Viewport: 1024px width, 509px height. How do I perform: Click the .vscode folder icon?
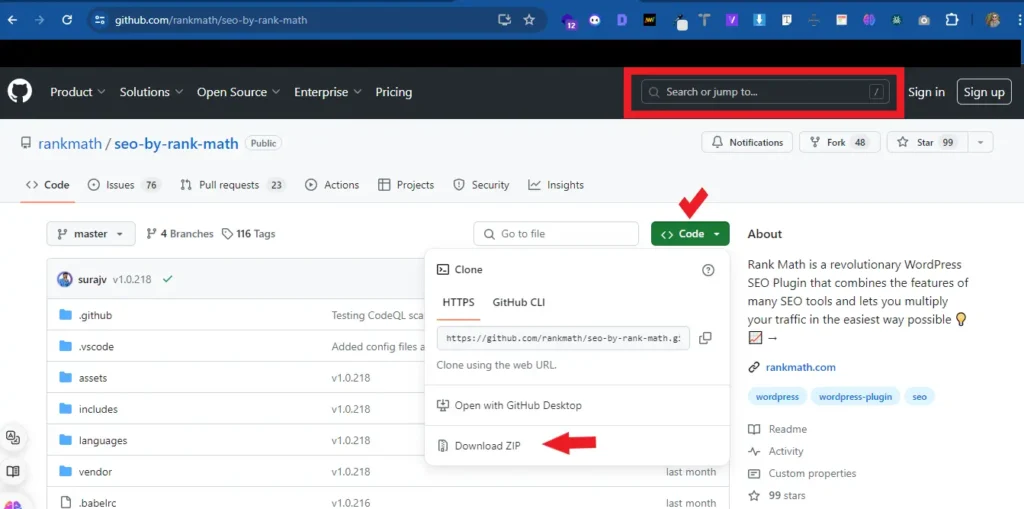point(65,346)
